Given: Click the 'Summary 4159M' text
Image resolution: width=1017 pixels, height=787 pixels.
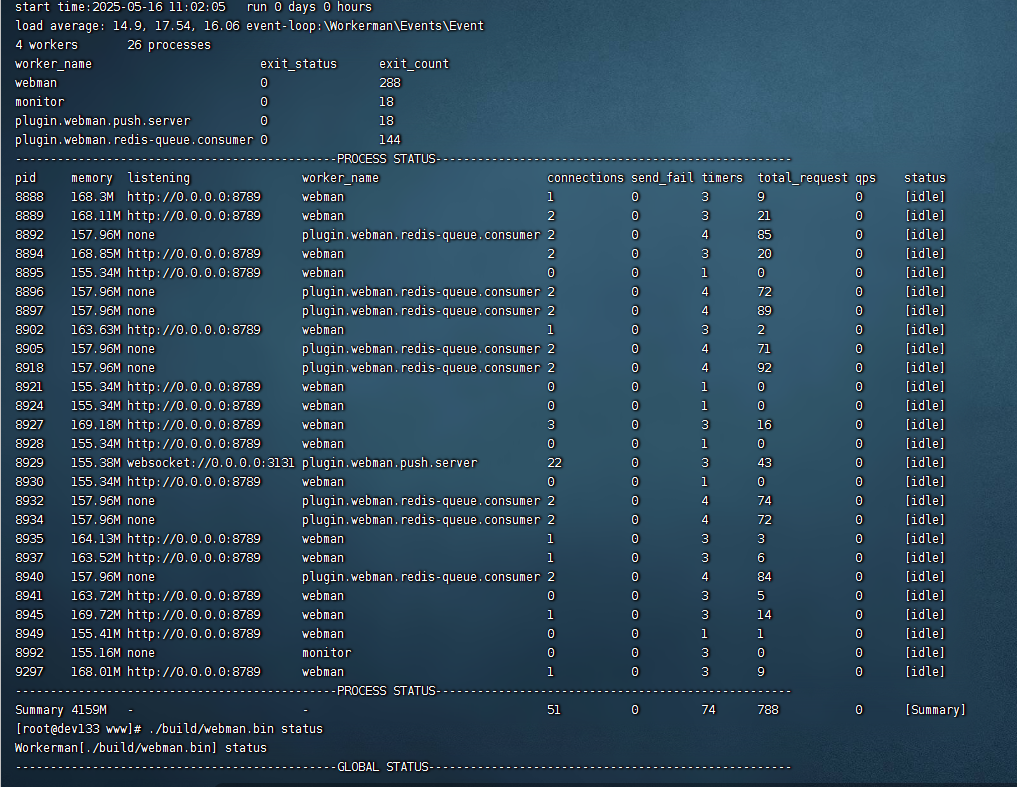Looking at the screenshot, I should tap(61, 710).
